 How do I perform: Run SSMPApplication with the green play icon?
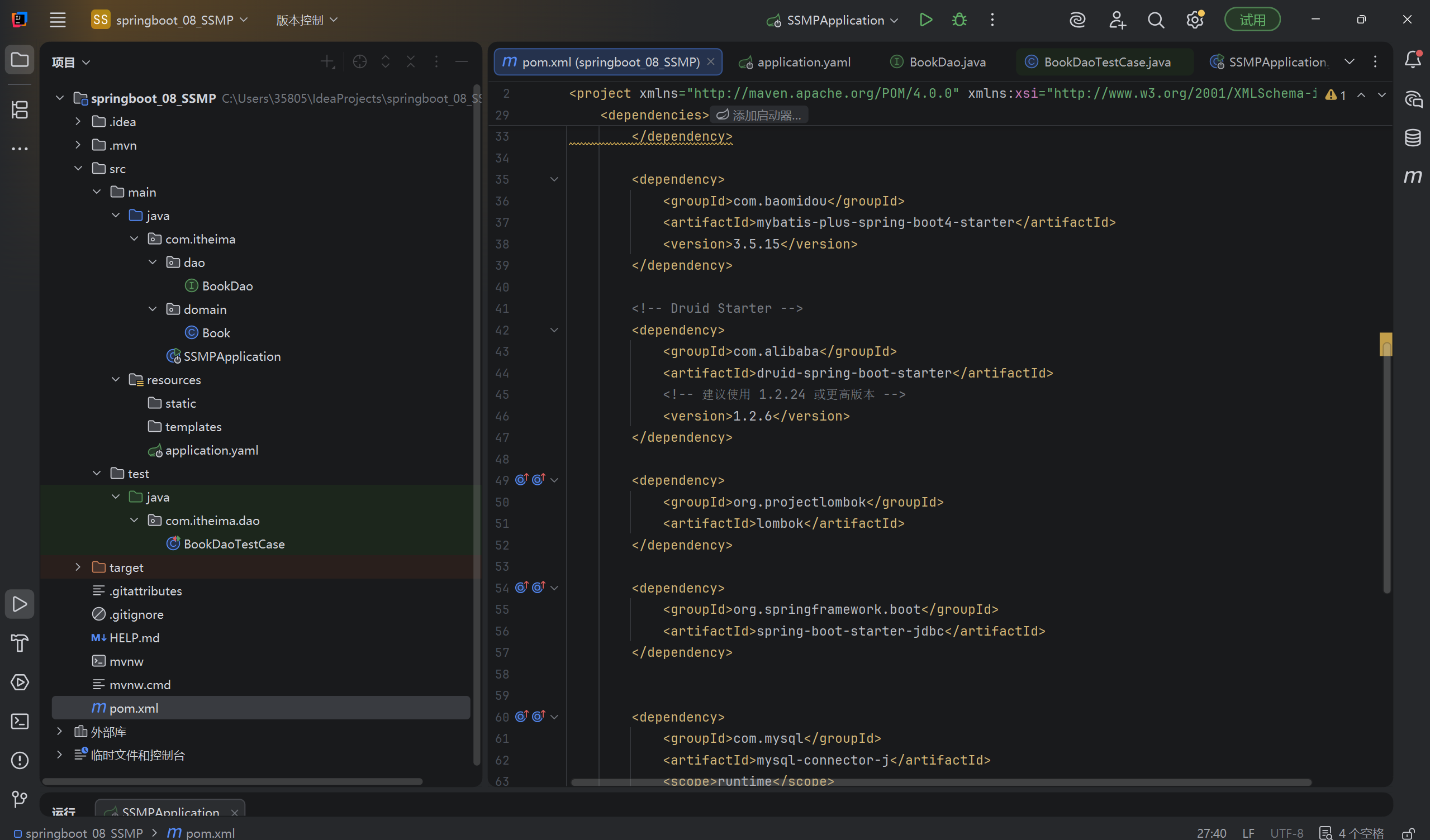925,20
